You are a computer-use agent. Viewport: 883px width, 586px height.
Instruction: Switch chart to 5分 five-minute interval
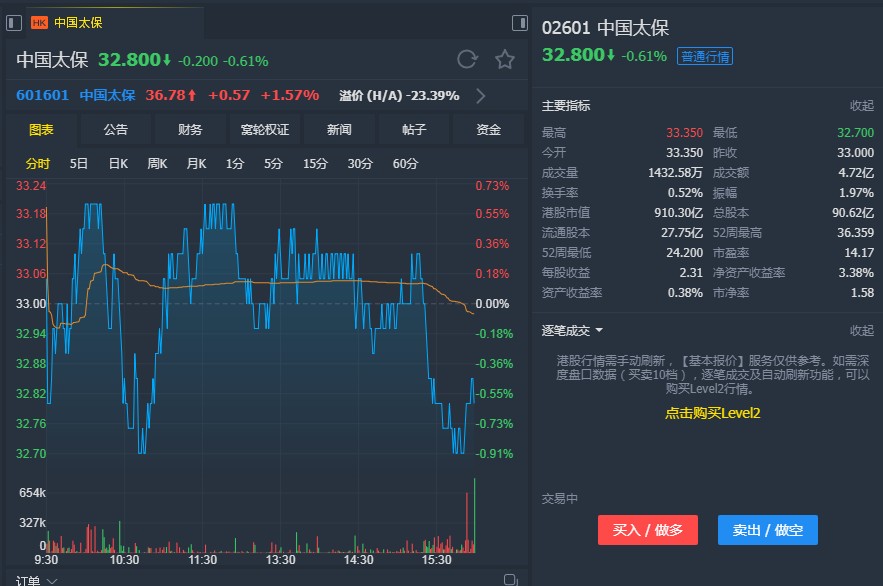(273, 163)
